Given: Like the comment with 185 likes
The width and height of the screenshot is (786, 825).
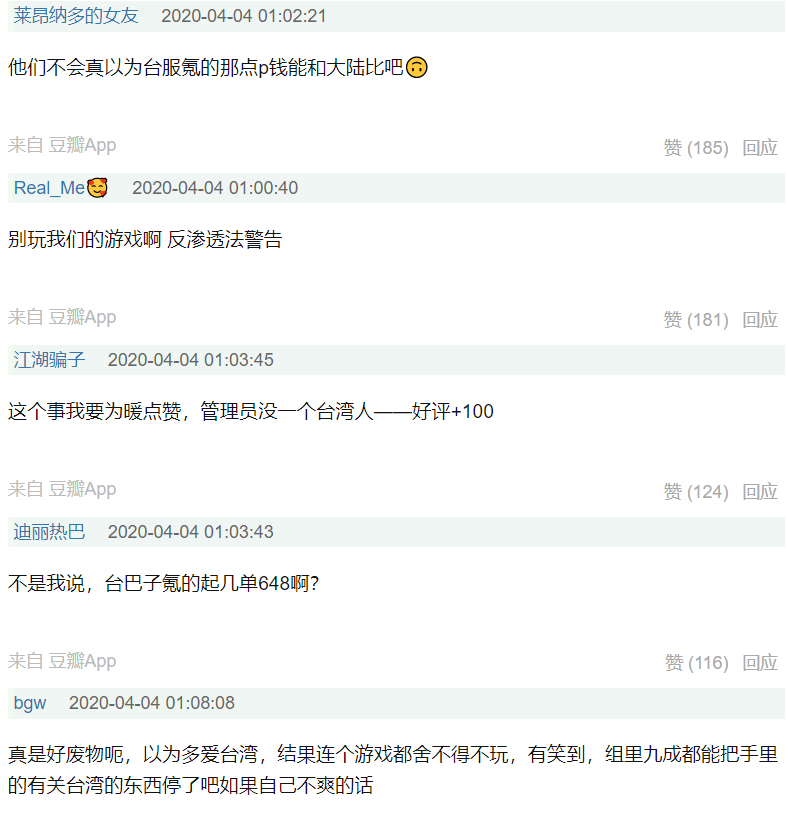Looking at the screenshot, I should pyautogui.click(x=696, y=148).
